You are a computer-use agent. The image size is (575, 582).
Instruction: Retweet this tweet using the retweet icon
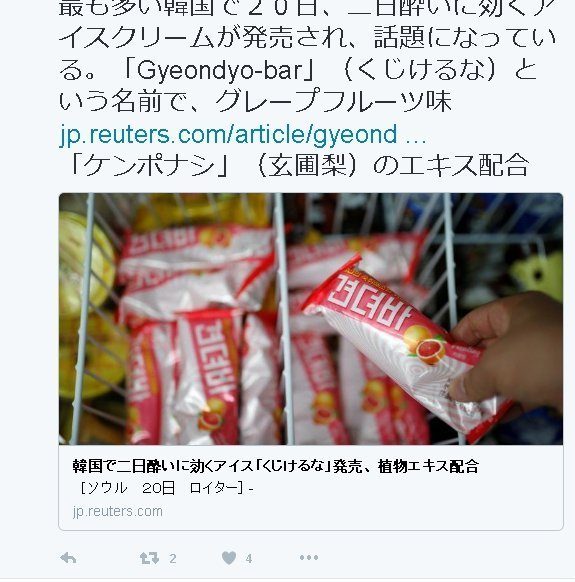[x=149, y=558]
